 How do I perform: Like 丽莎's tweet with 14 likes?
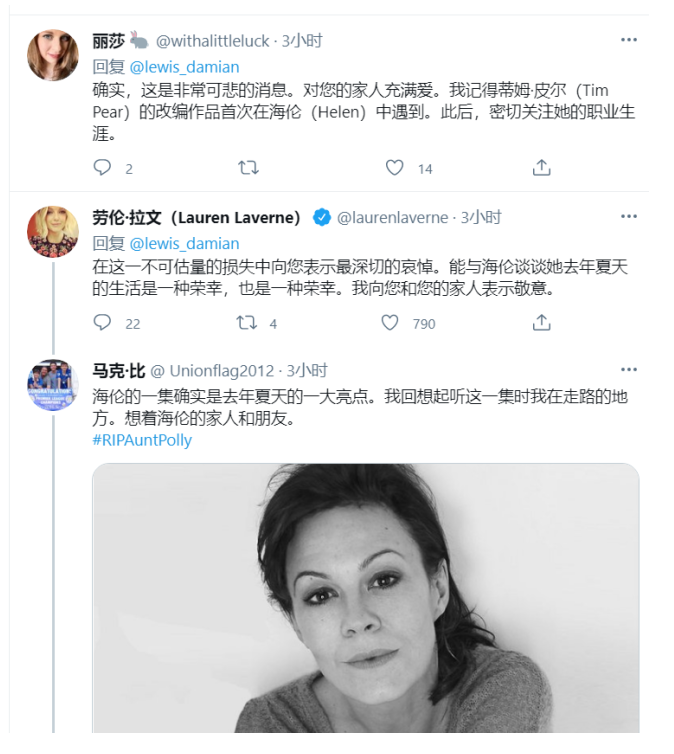point(395,168)
